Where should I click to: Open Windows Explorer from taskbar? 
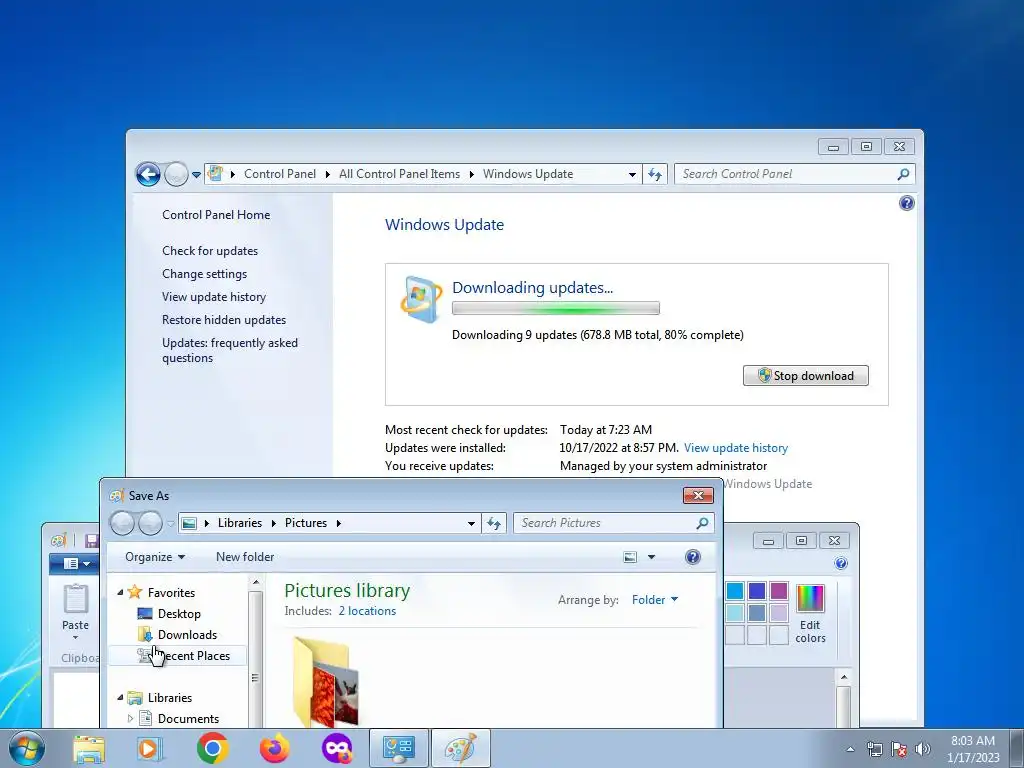click(89, 748)
